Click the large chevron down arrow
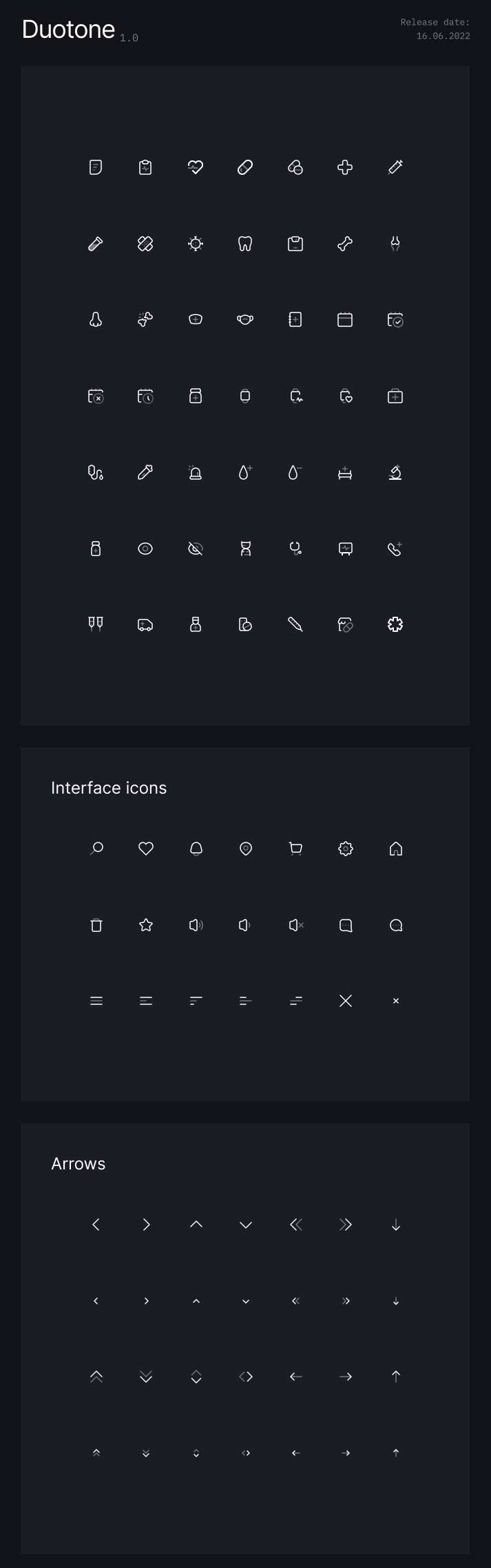This screenshot has height=1568, width=491. pos(246,1225)
